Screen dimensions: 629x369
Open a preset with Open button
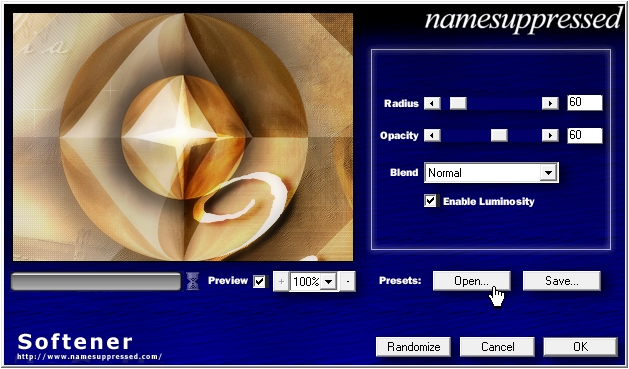471,281
